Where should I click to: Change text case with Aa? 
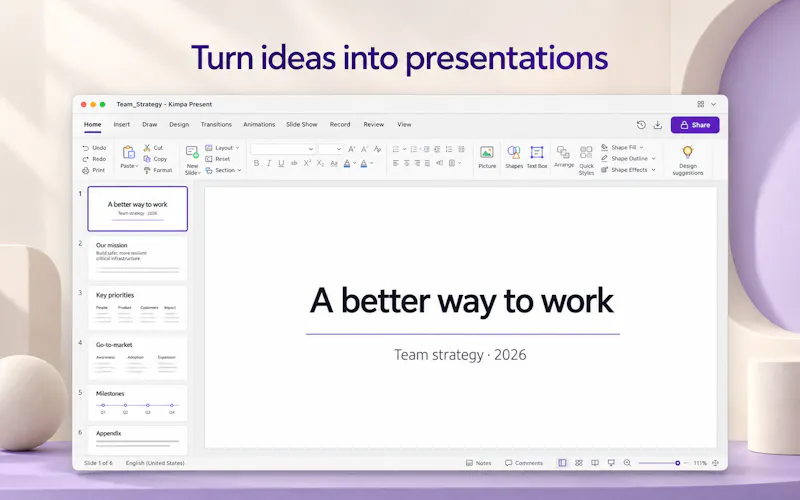(334, 163)
